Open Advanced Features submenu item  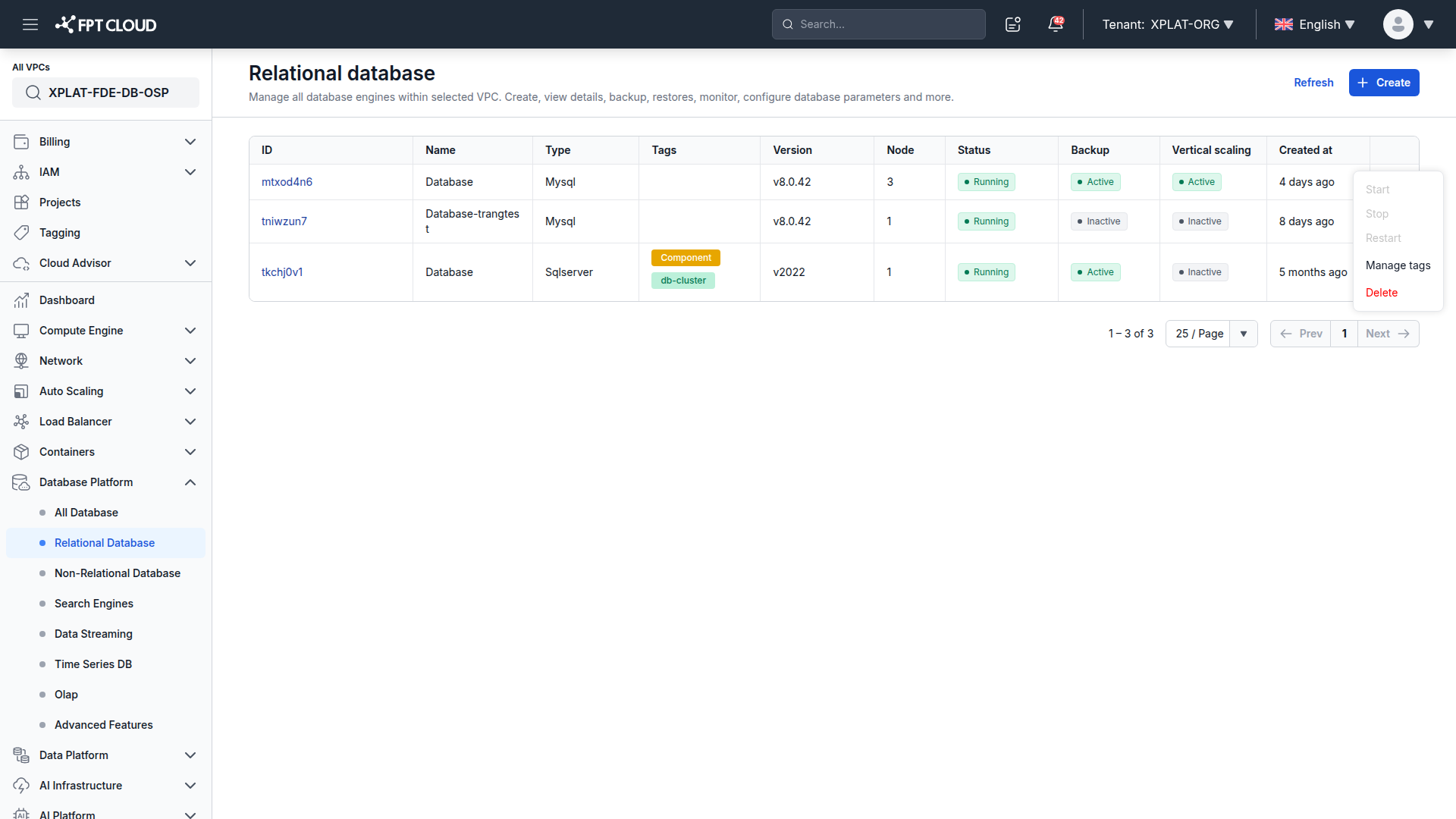point(105,725)
